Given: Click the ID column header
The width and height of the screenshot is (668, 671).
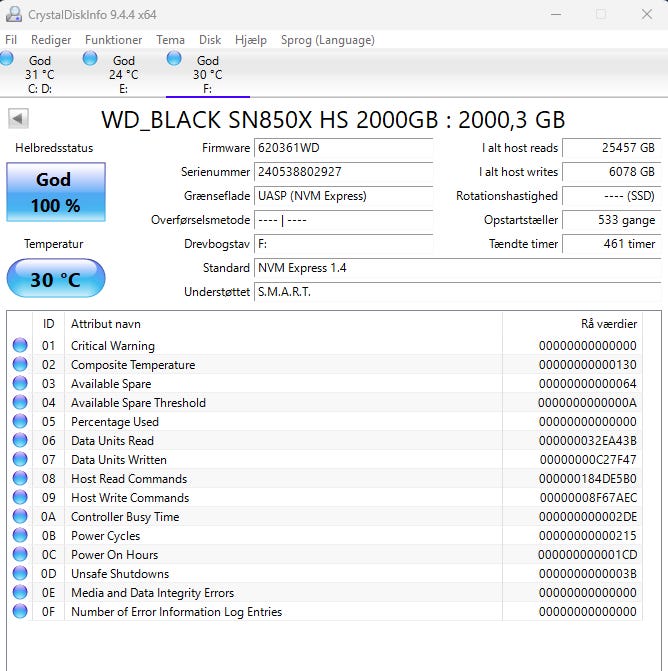Looking at the screenshot, I should [x=48, y=324].
